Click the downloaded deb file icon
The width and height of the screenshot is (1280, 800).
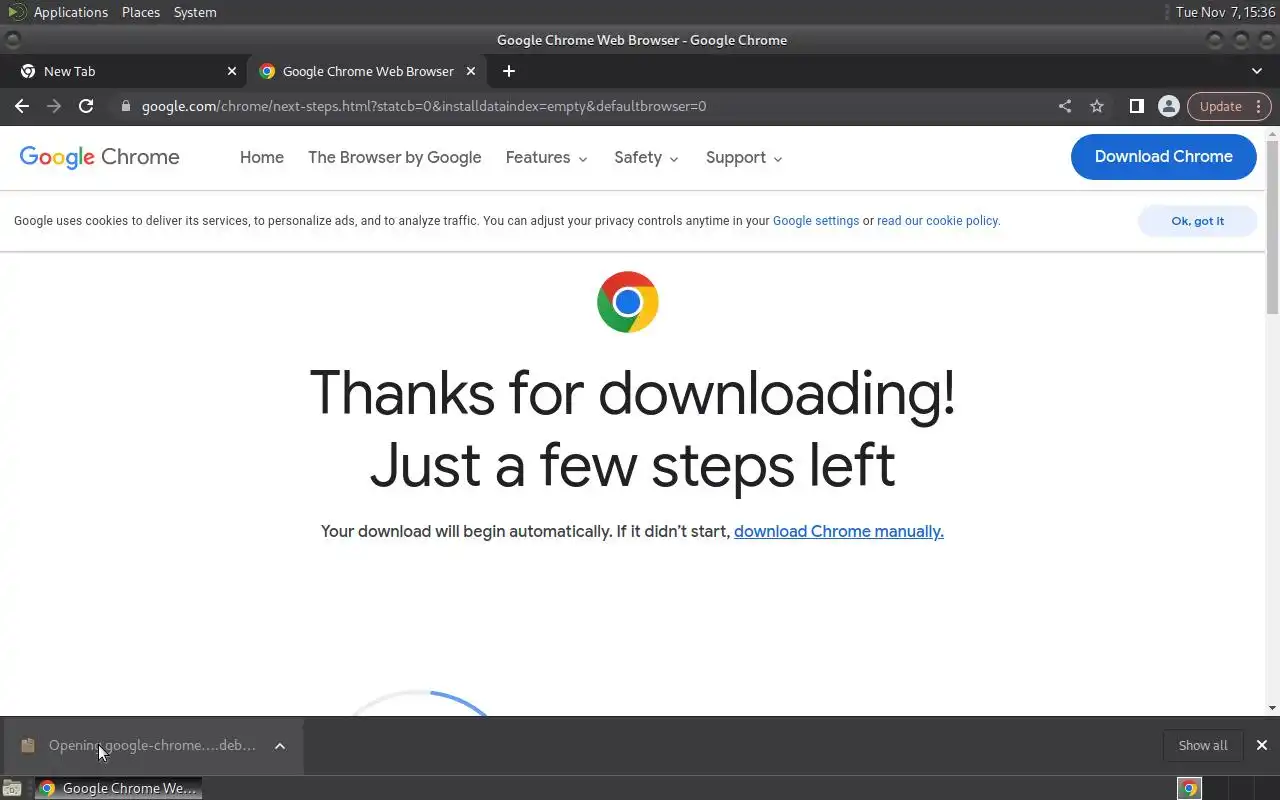[x=28, y=745]
